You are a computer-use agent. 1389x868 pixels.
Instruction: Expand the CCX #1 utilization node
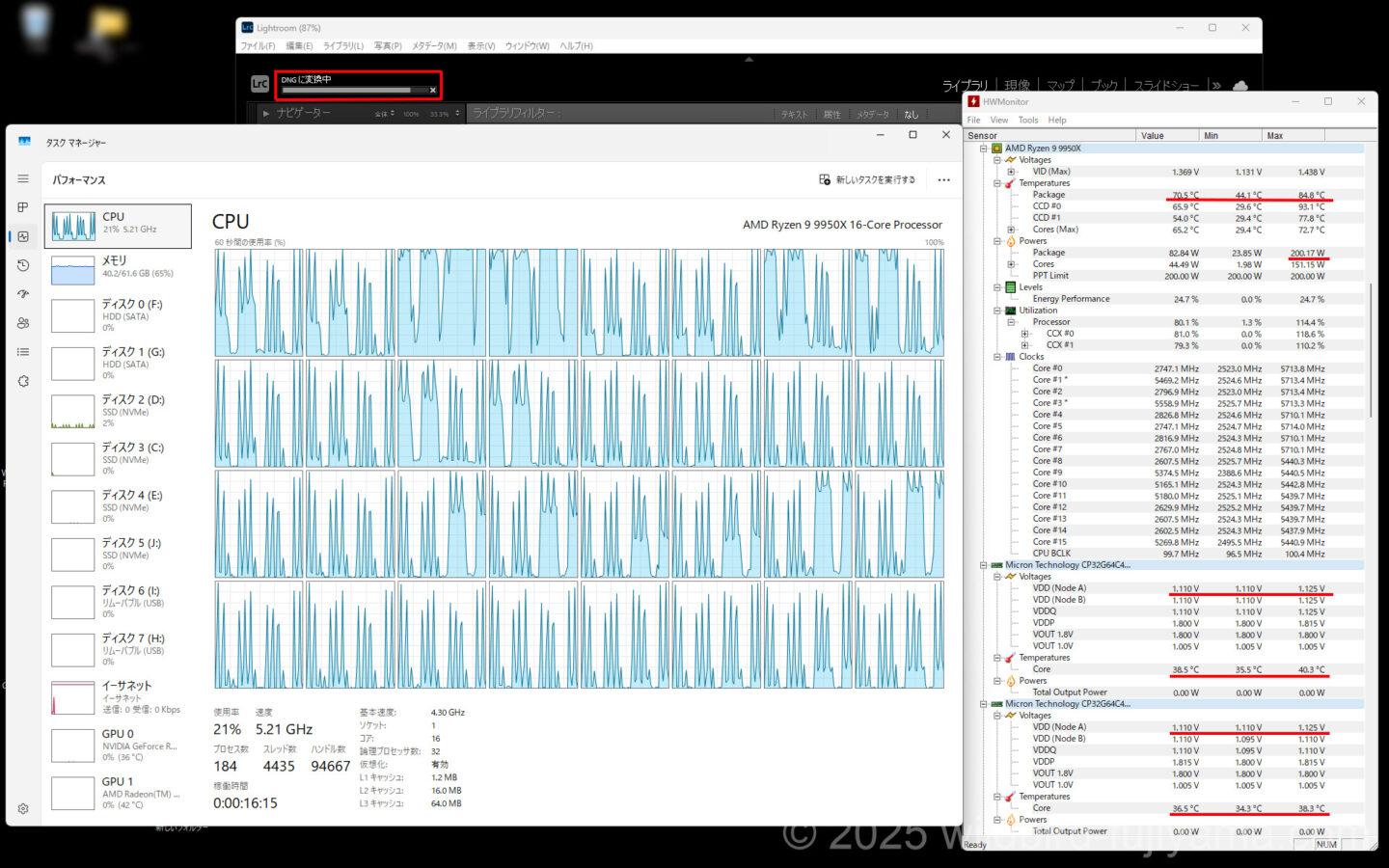[1024, 345]
